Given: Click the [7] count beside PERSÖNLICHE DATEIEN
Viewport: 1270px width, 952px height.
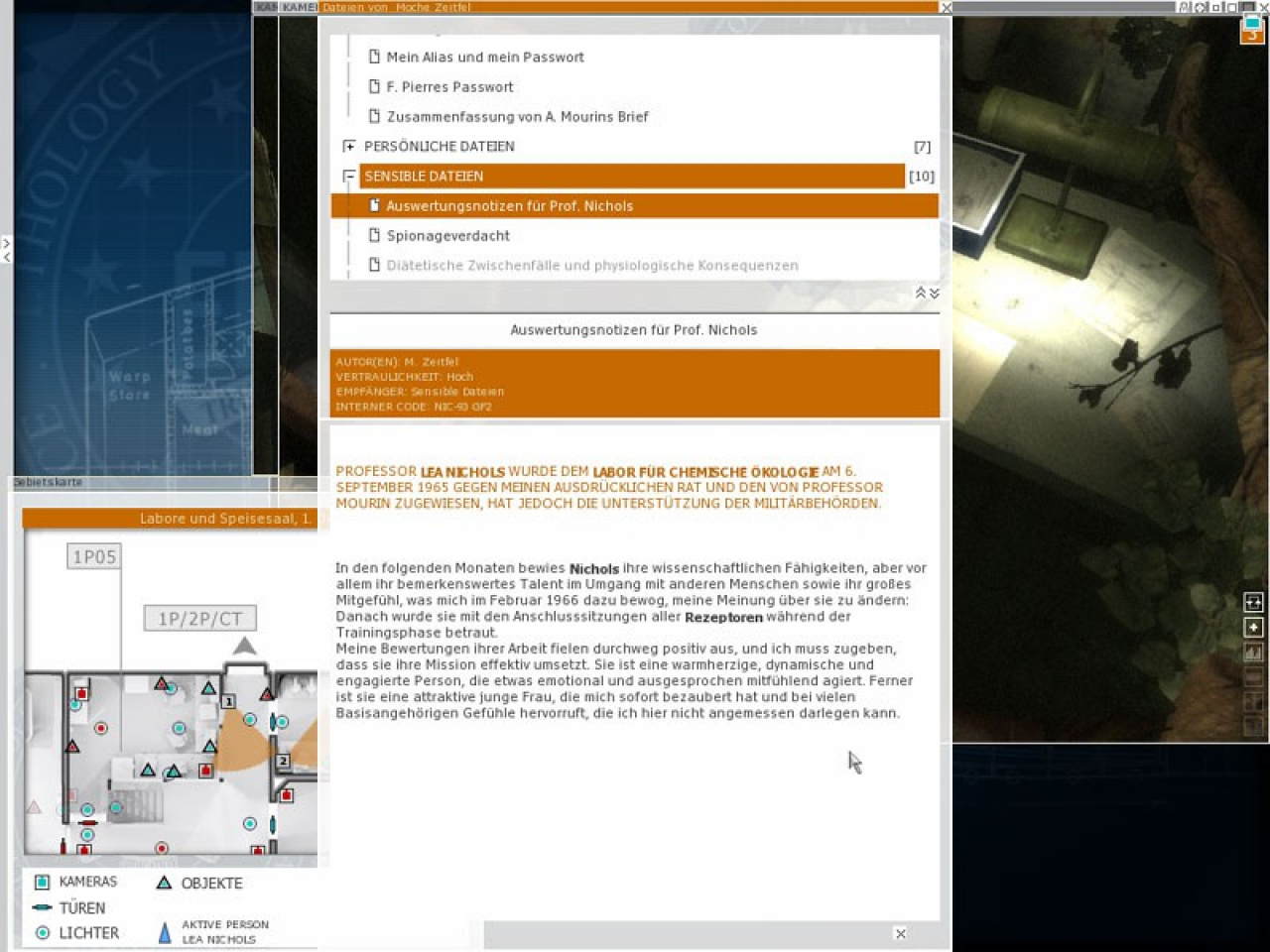Looking at the screenshot, I should (x=923, y=147).
